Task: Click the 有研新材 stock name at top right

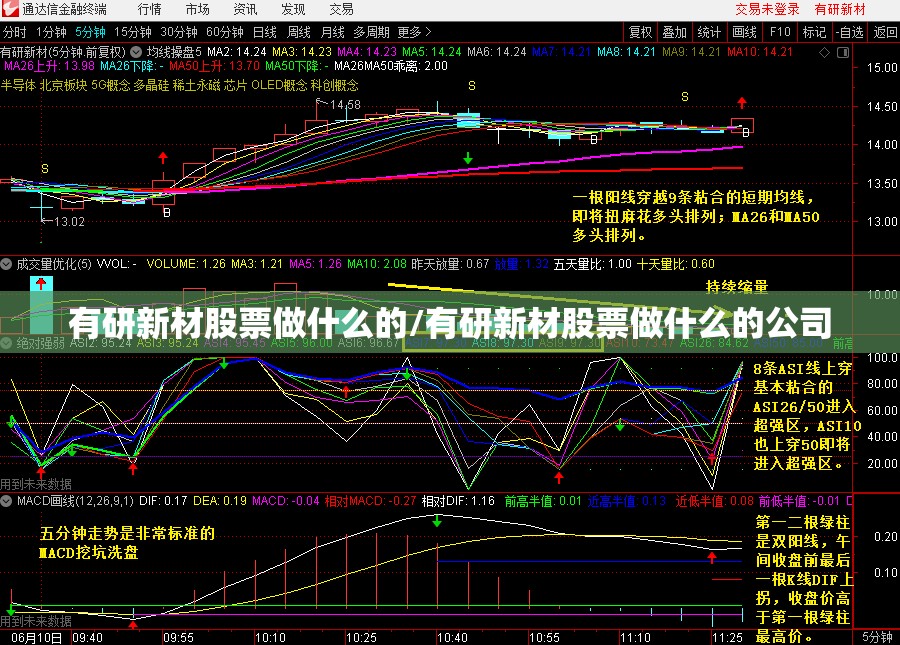Action: click(x=840, y=9)
